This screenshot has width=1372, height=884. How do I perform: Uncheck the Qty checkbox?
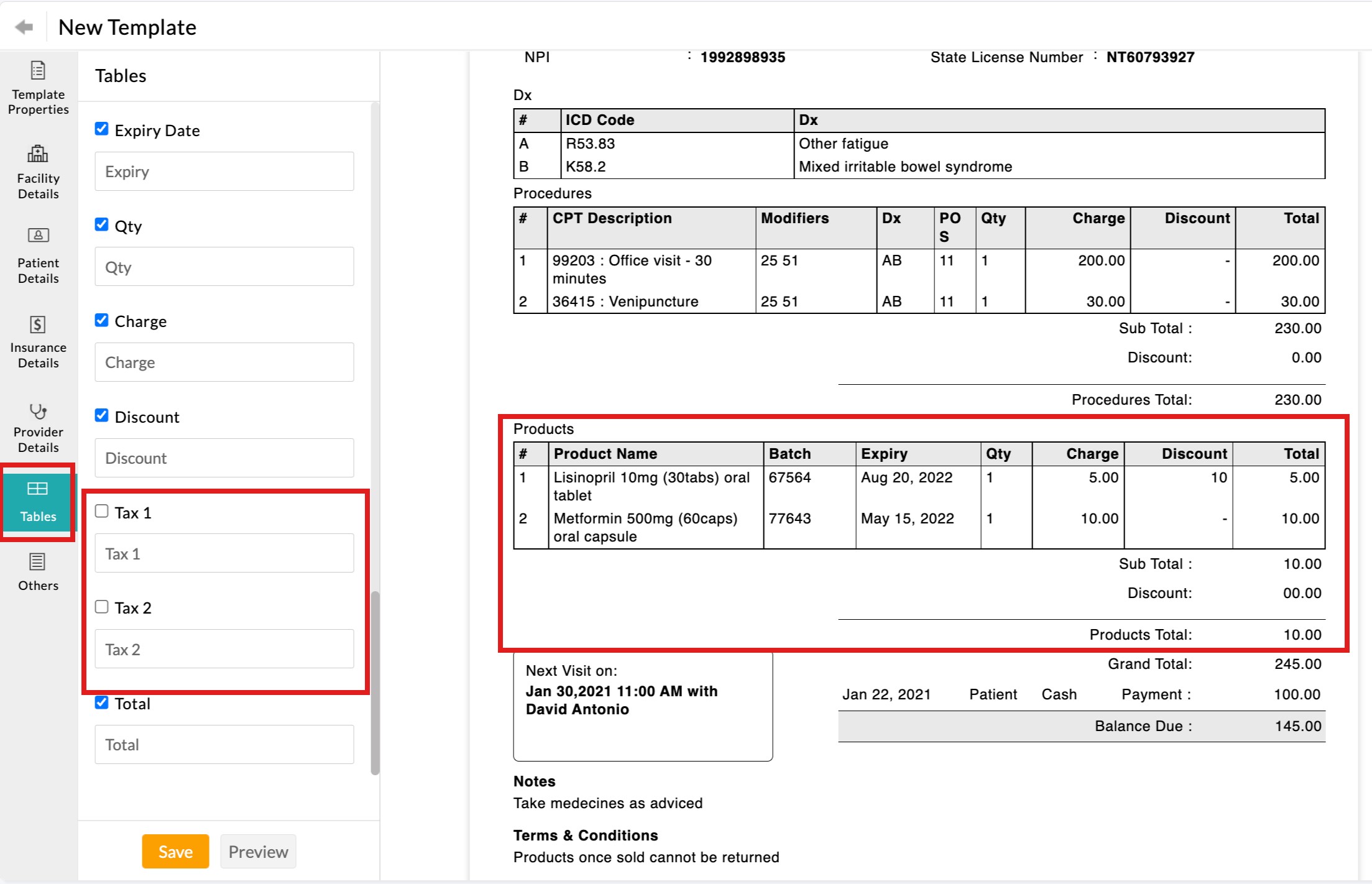tap(102, 224)
